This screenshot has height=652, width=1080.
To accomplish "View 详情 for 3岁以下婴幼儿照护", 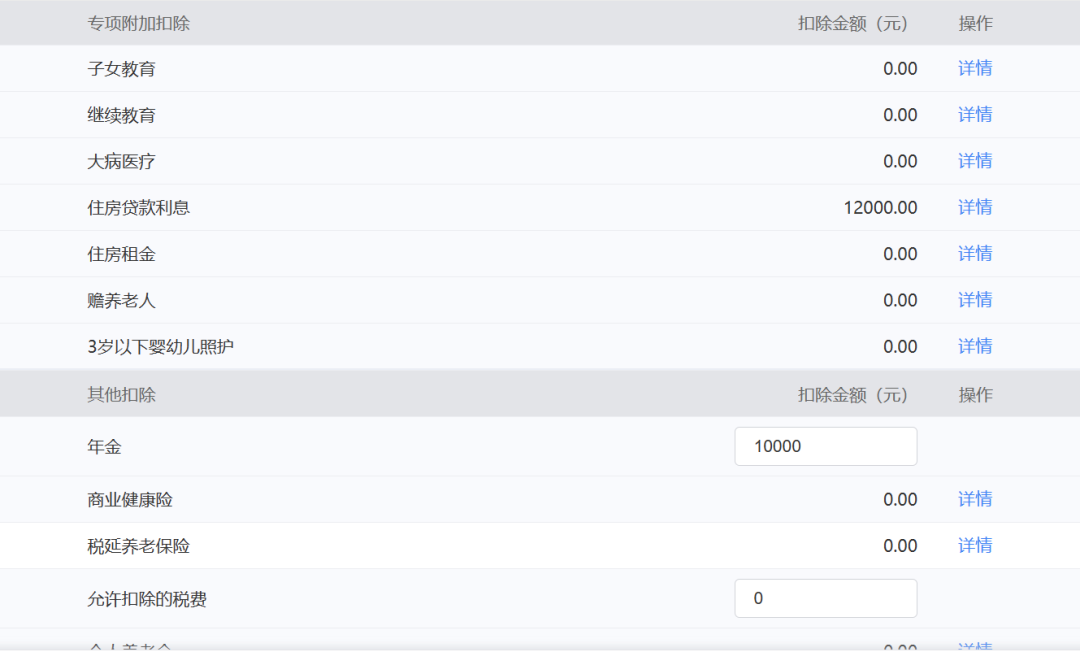I will pos(975,346).
